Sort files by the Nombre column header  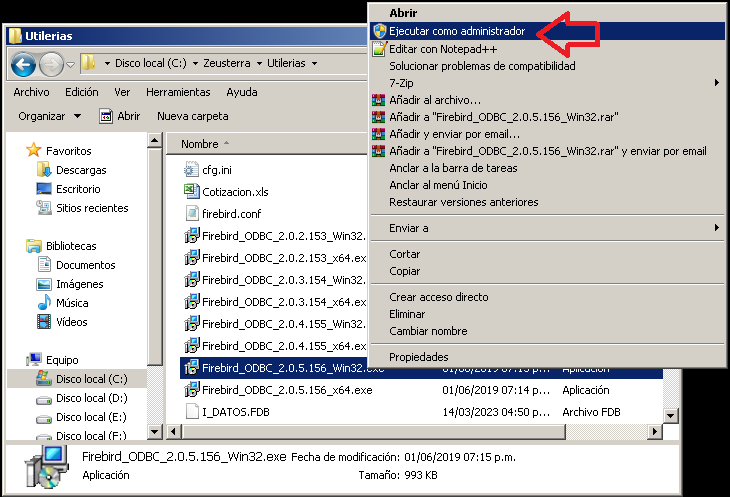point(200,144)
